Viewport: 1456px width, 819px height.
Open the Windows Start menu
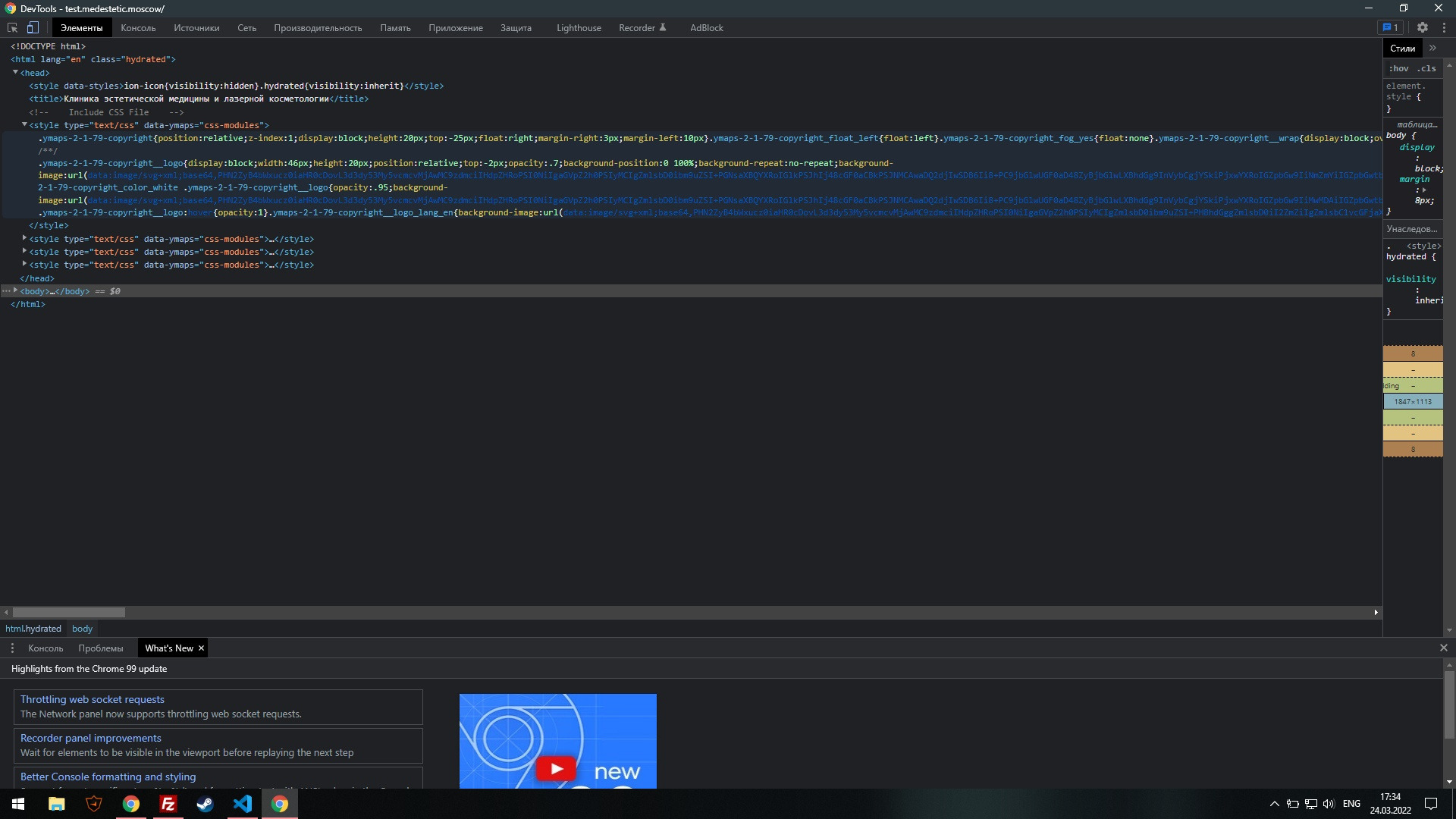tap(18, 804)
